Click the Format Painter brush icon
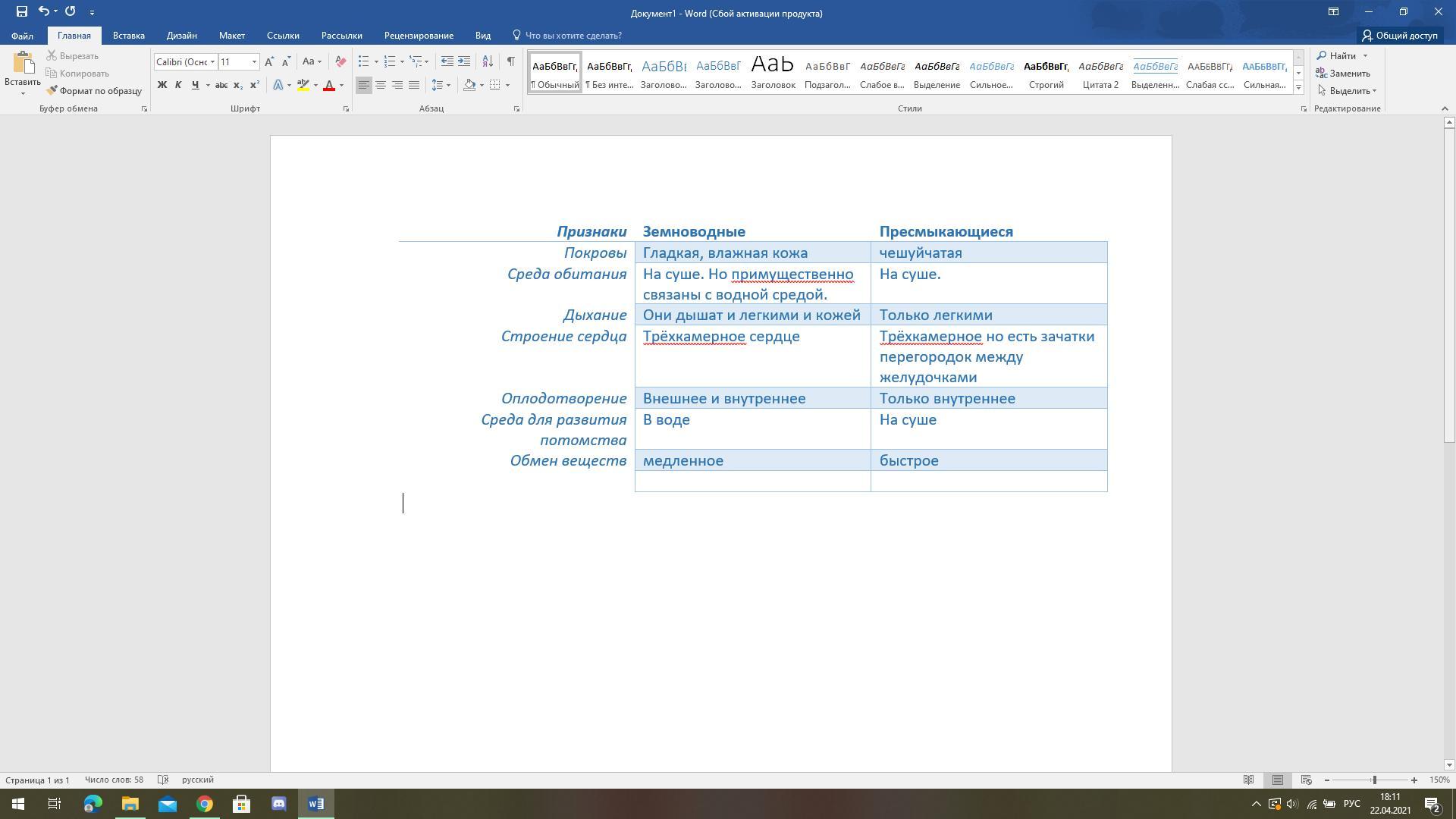 tap(52, 91)
